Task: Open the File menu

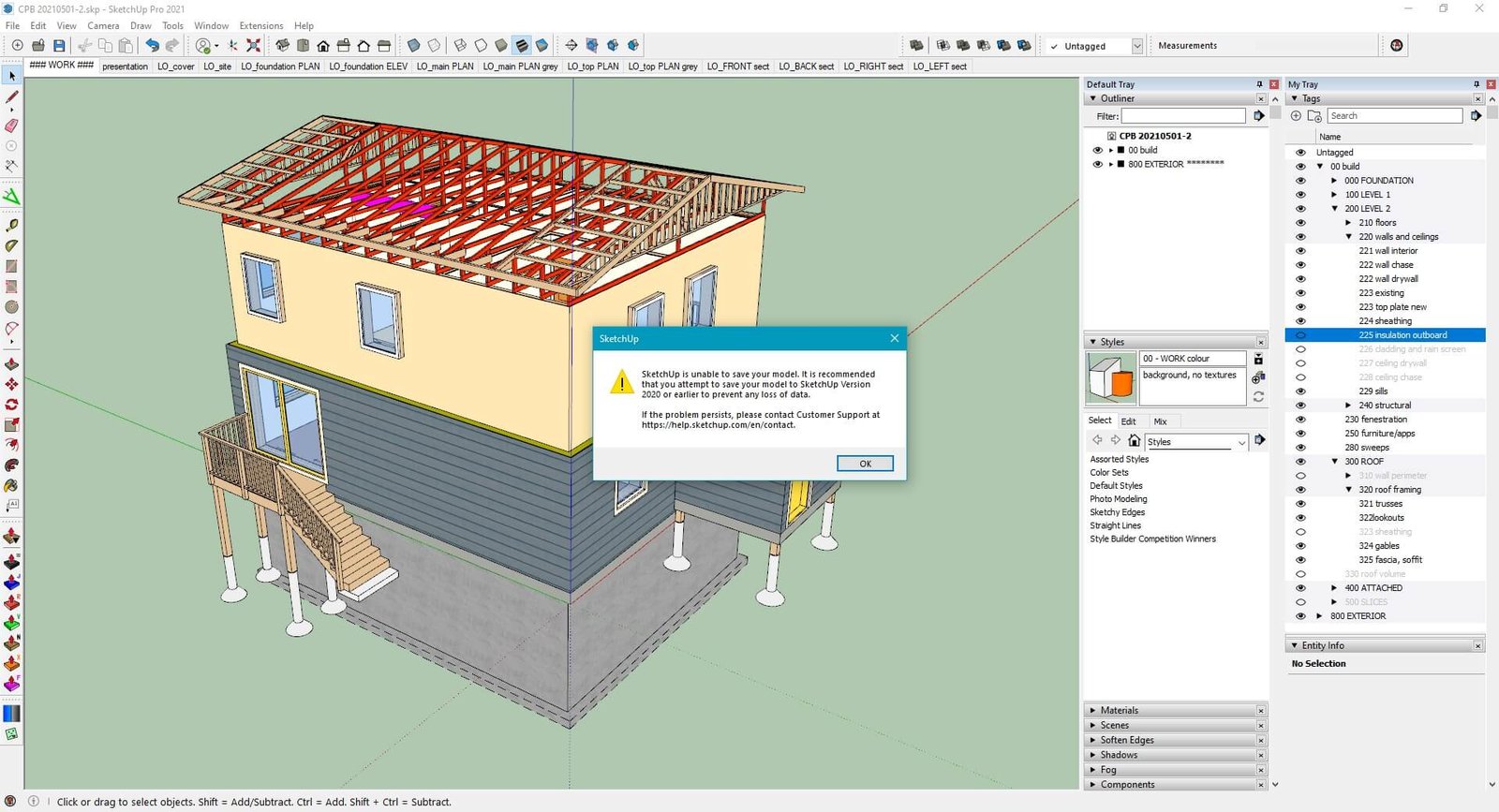Action: coord(13,26)
